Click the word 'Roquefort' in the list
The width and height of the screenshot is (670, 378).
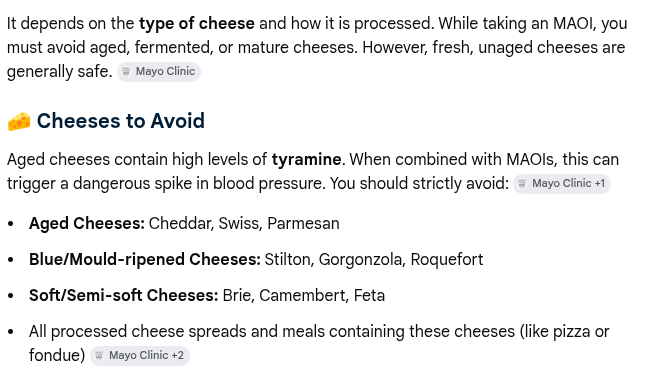tap(447, 260)
